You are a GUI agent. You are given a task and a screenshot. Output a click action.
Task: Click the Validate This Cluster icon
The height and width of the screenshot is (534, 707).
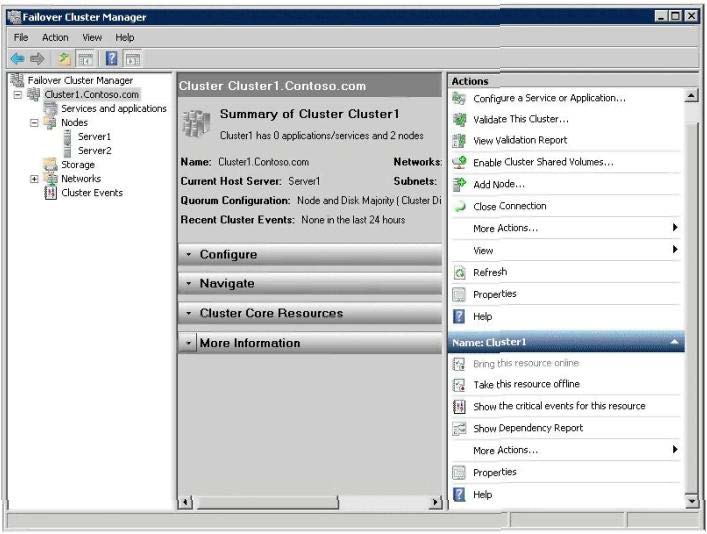[459, 120]
